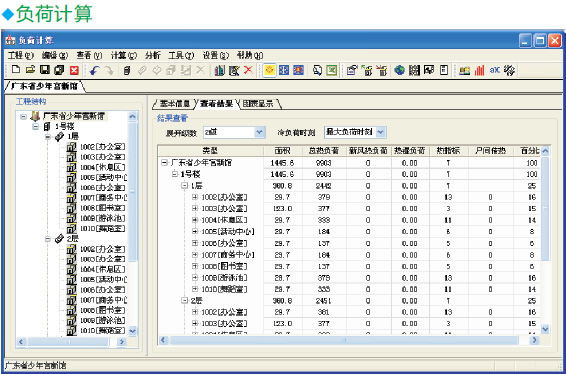Open the 分析 menu
This screenshot has height=374, width=566.
pos(153,55)
